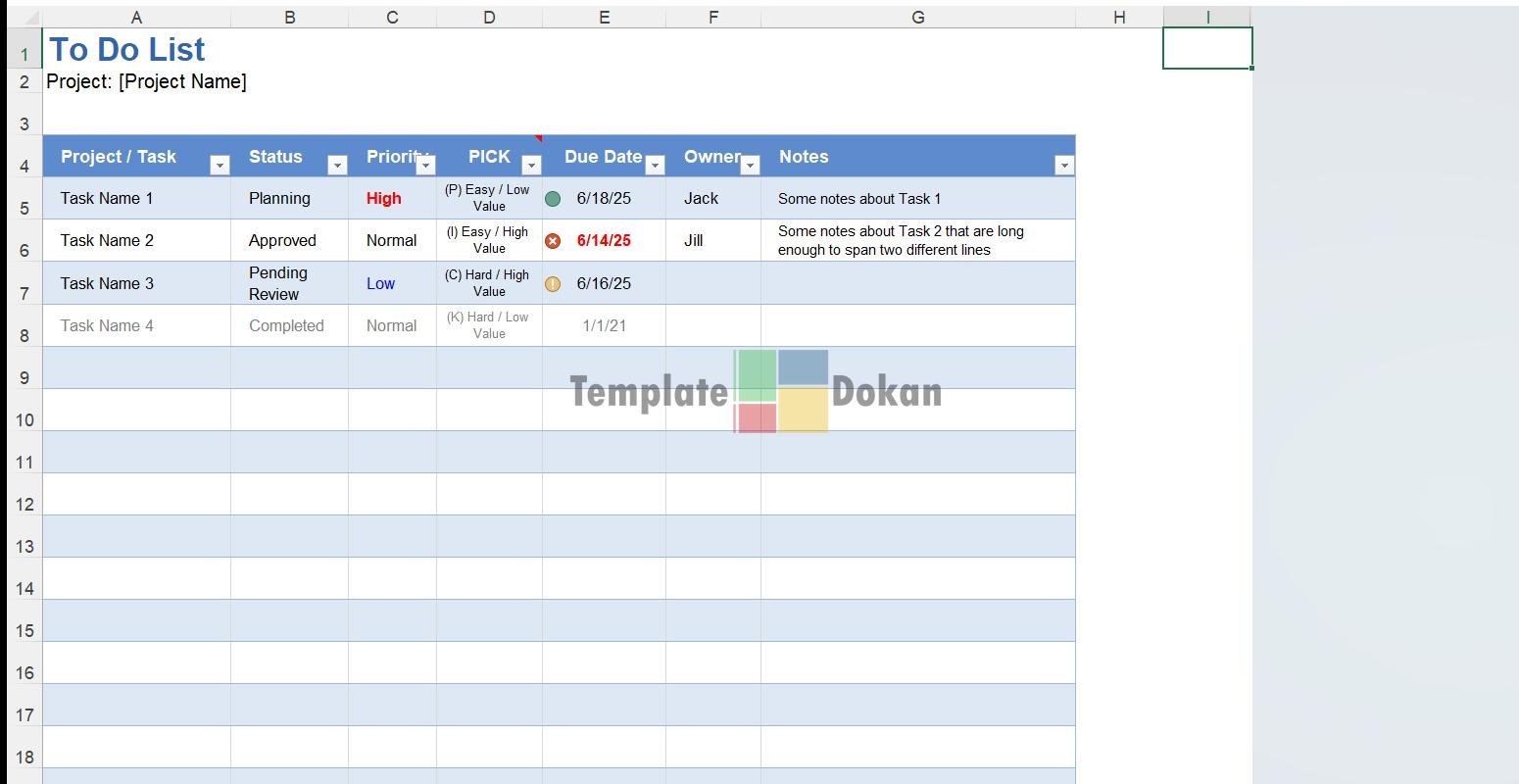Click the Template Dokan watermark logo
1519x784 pixels.
(x=781, y=391)
